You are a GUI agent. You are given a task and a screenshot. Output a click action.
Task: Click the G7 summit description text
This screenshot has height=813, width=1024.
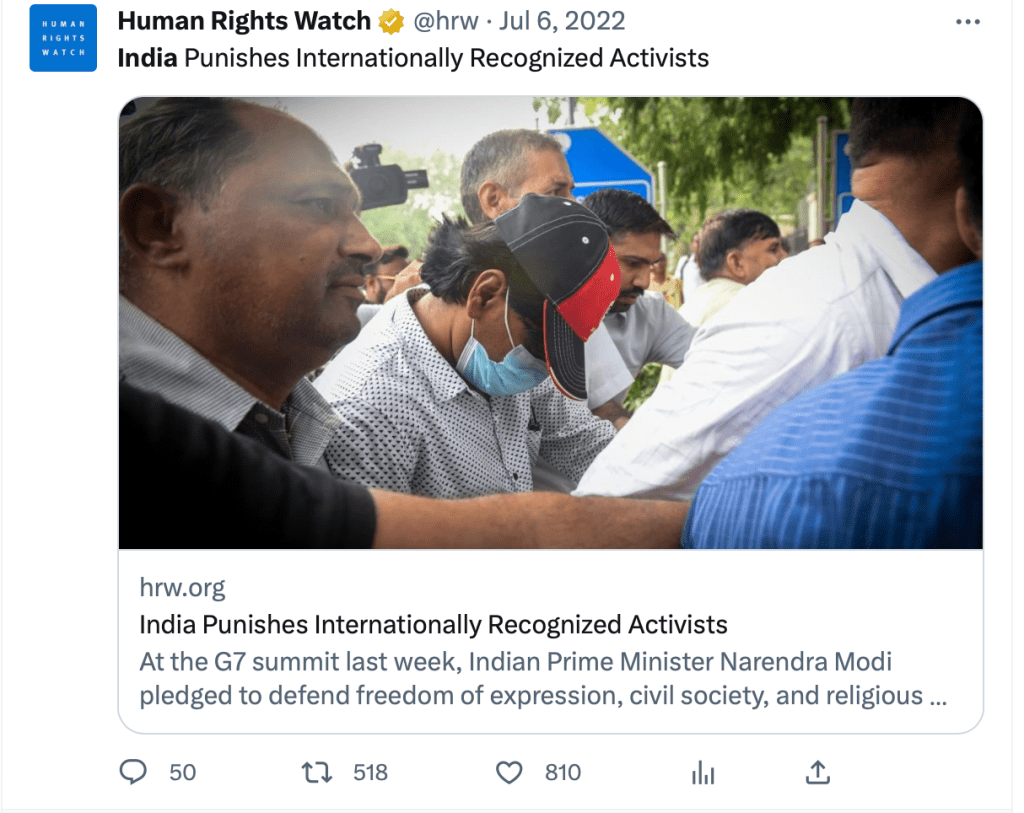(543, 678)
